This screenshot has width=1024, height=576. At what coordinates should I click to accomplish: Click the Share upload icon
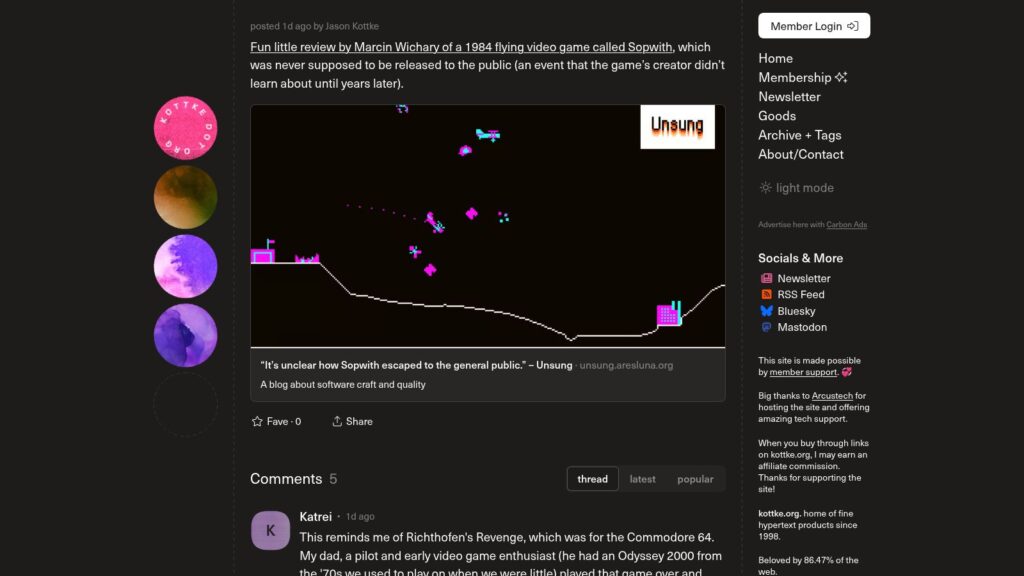337,421
